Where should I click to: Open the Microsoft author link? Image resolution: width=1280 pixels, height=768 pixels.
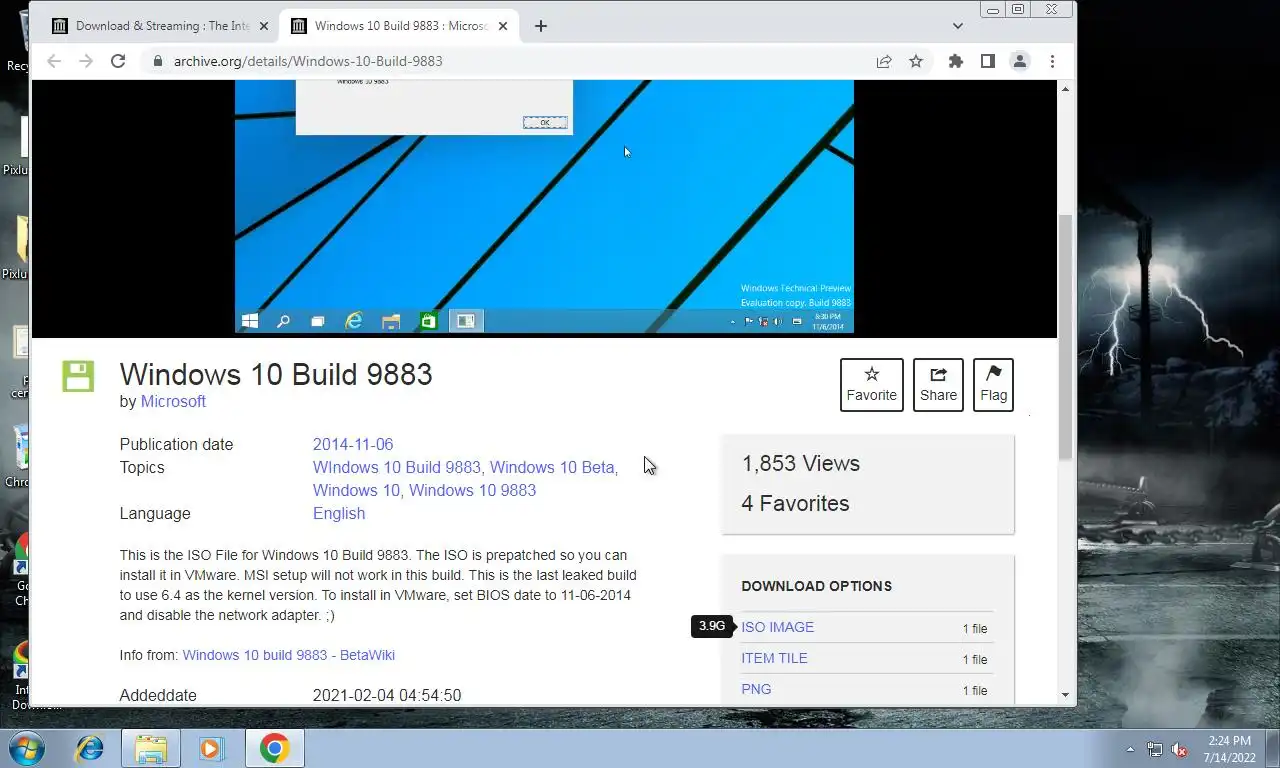[173, 401]
